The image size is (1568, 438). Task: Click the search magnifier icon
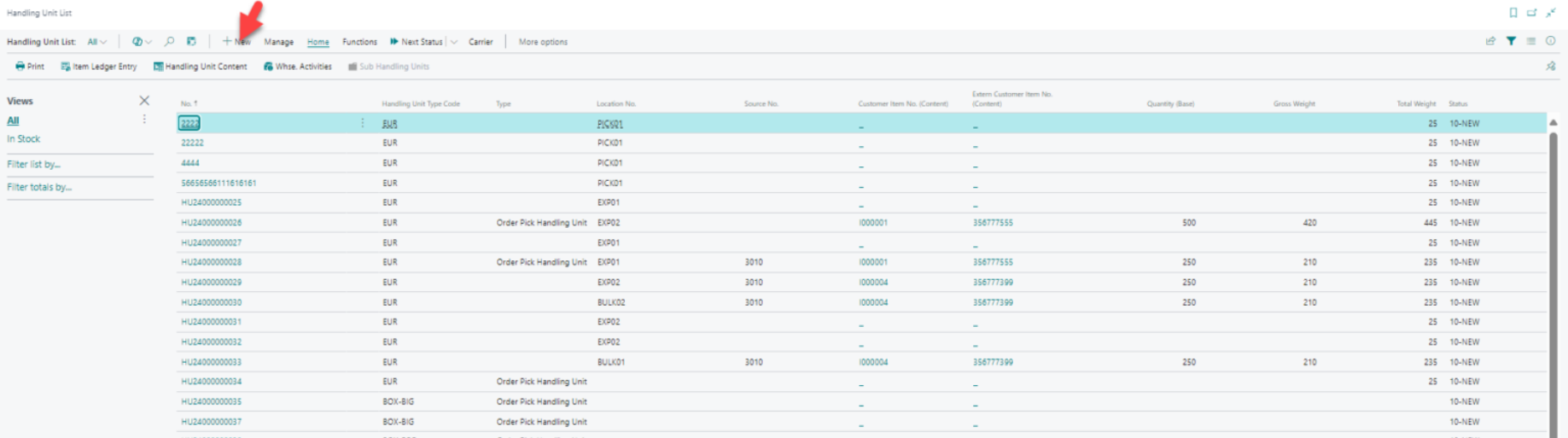tap(169, 41)
